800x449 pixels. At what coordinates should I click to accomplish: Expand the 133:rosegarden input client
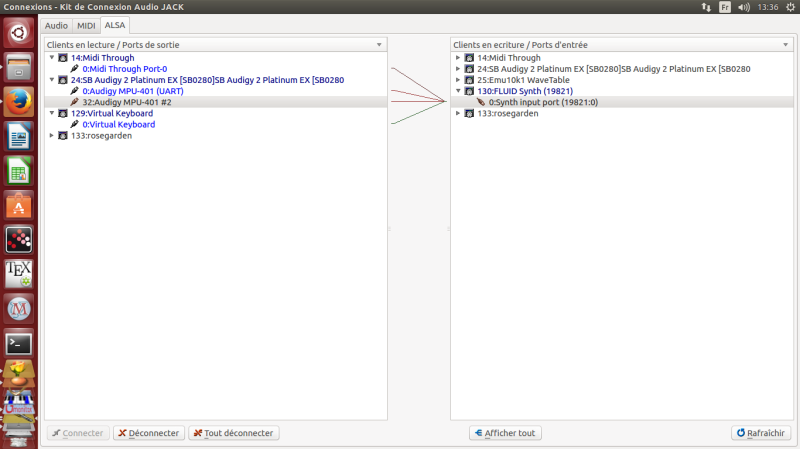(458, 113)
